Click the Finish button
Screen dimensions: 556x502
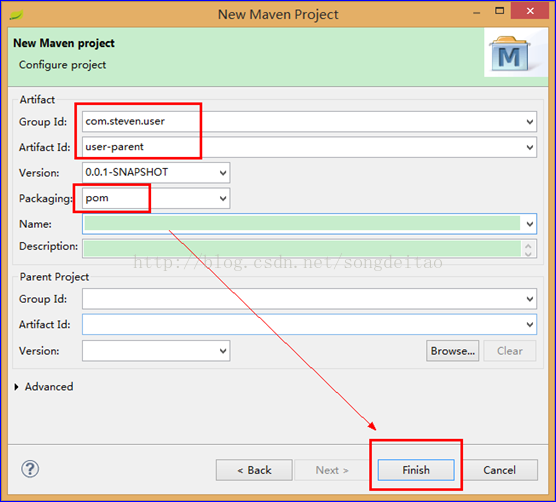pyautogui.click(x=416, y=470)
